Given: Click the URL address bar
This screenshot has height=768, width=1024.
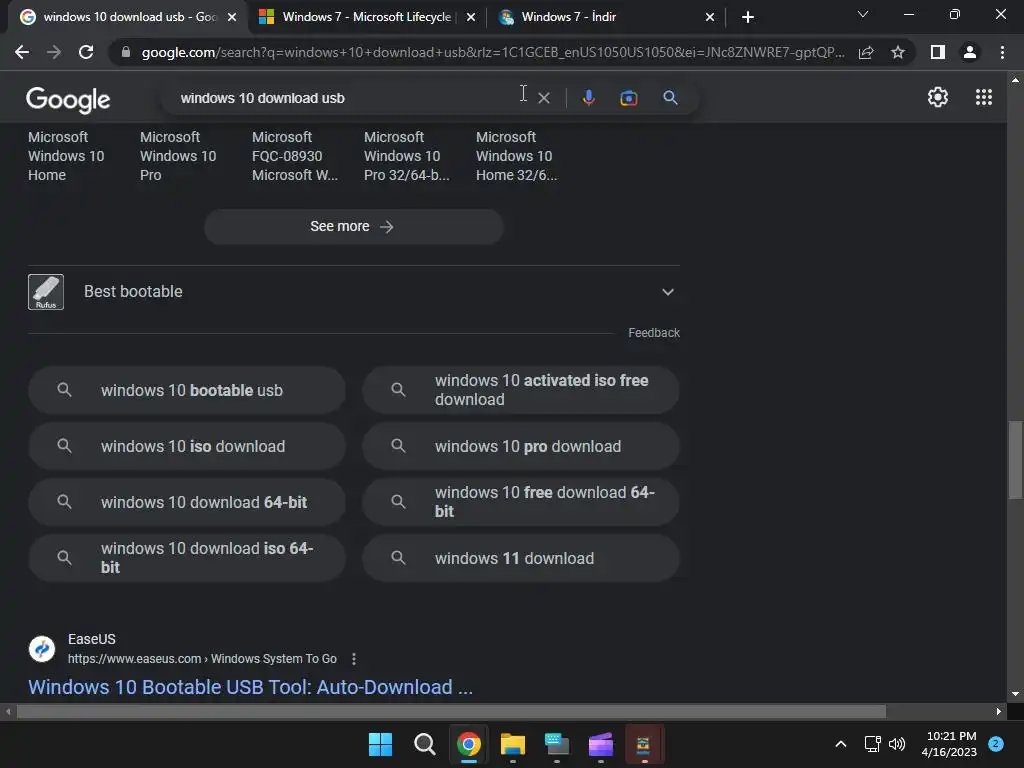Looking at the screenshot, I should (x=492, y=52).
